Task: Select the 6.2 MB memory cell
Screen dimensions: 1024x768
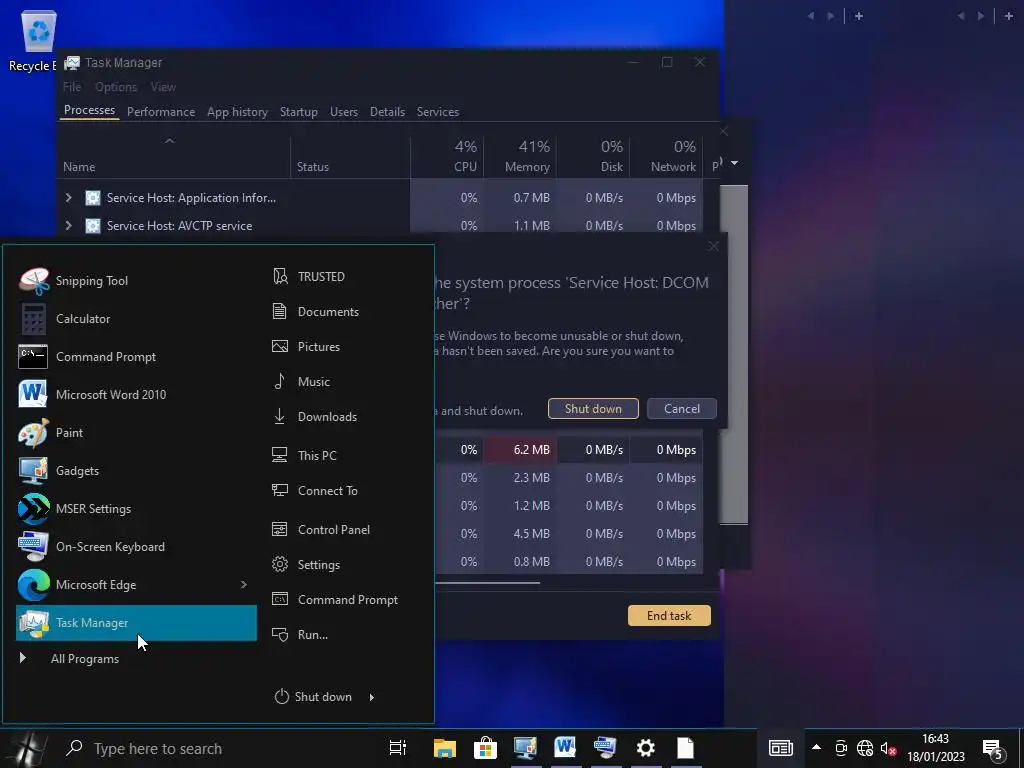Action: coord(520,449)
